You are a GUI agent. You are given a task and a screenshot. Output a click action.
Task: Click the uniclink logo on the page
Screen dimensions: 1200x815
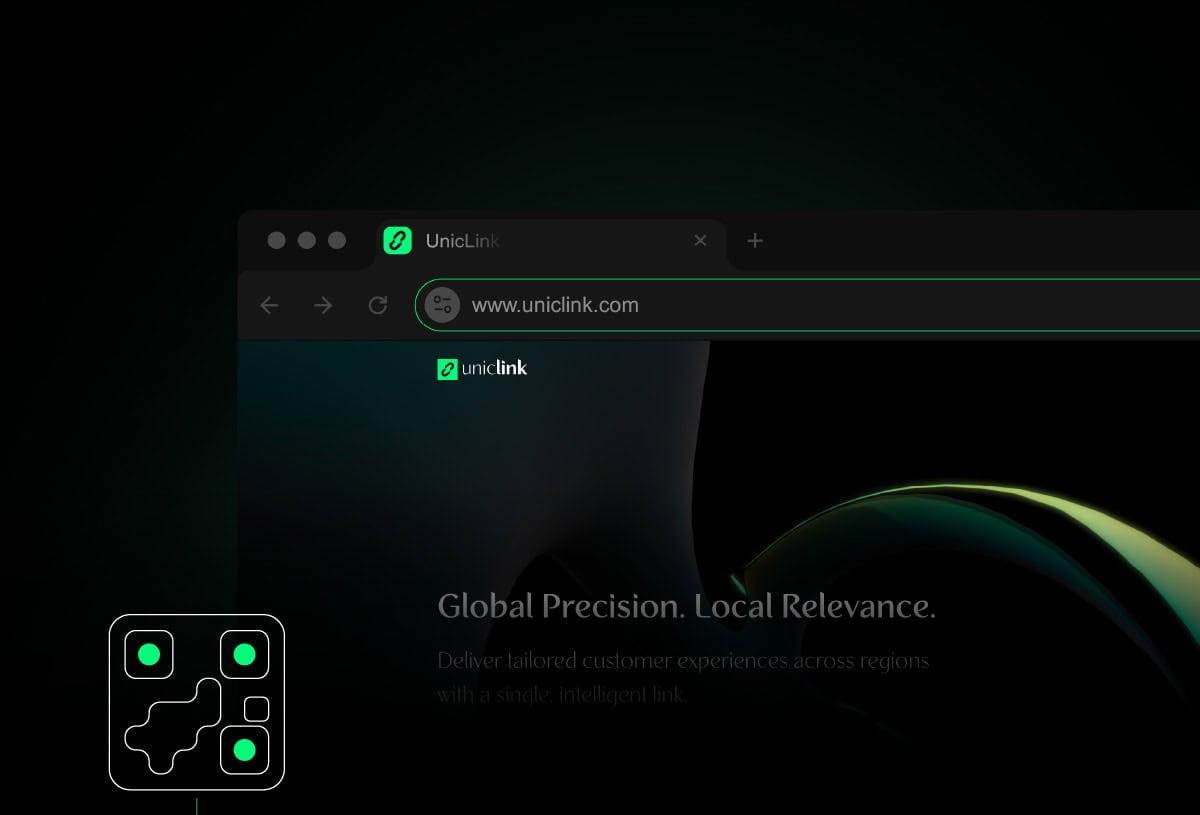point(482,369)
